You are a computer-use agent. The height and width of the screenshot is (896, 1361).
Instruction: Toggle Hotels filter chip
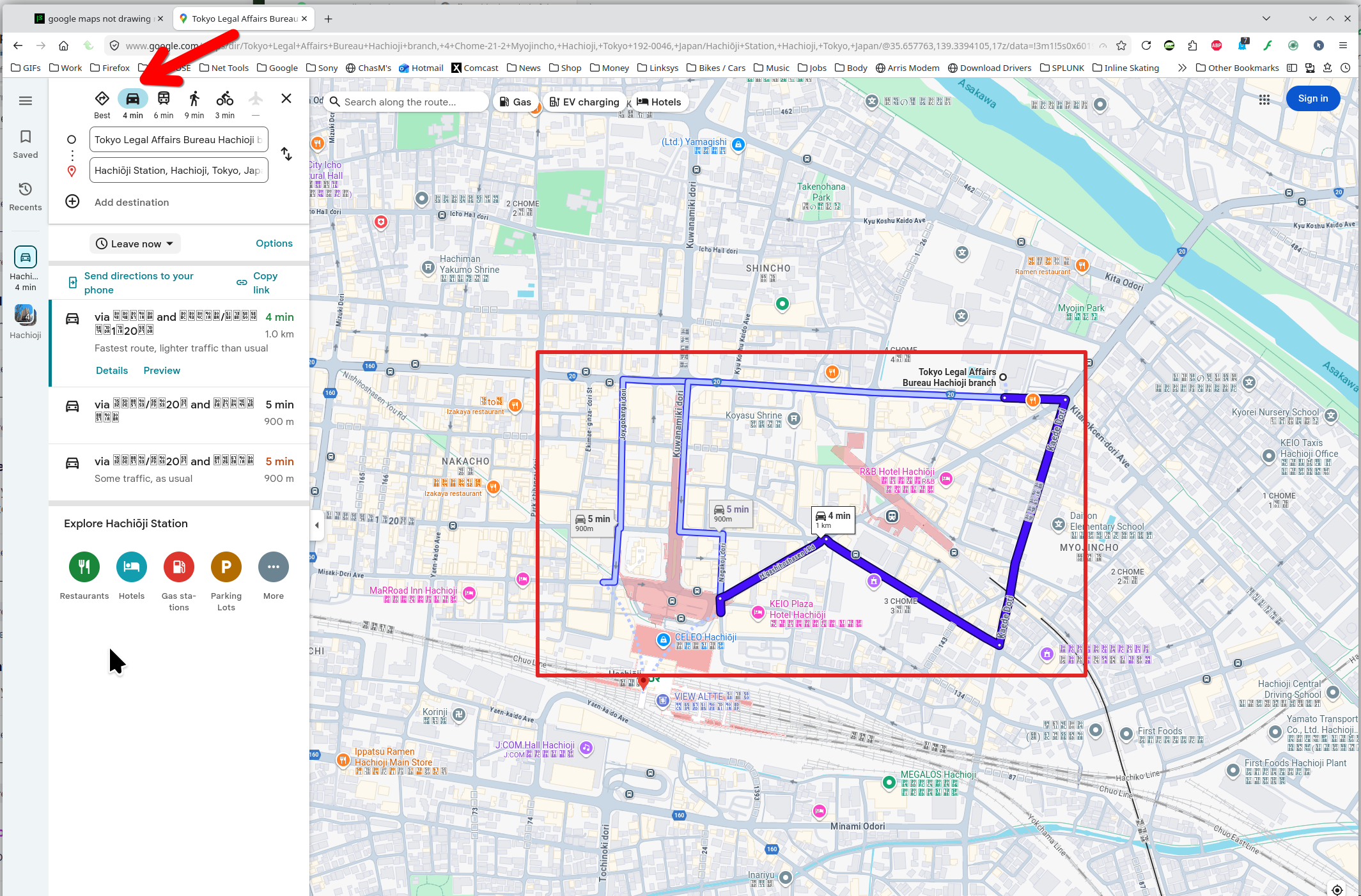pos(658,102)
